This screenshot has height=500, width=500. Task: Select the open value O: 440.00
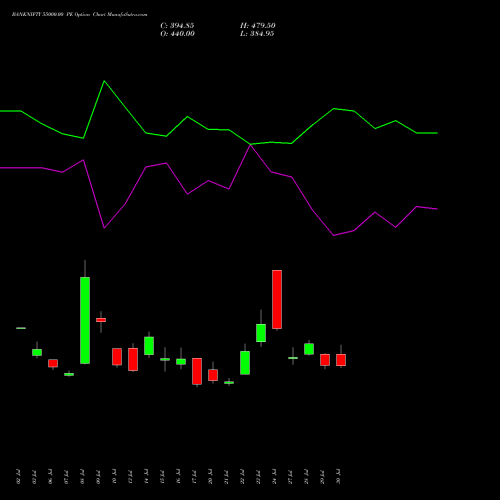pos(177,34)
